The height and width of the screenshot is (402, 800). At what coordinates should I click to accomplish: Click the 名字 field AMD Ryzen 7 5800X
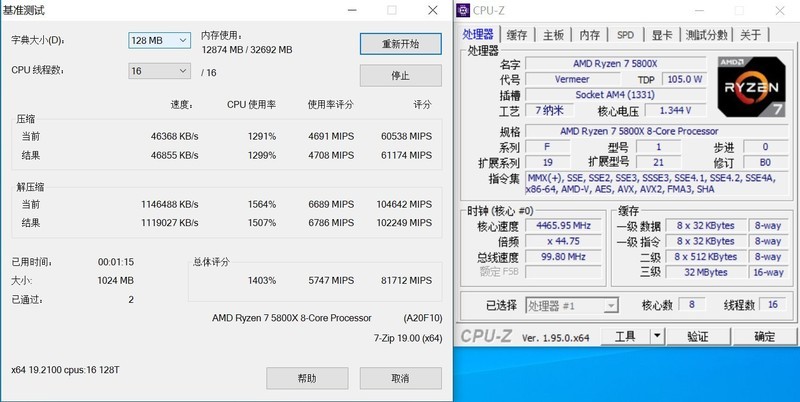(x=615, y=64)
